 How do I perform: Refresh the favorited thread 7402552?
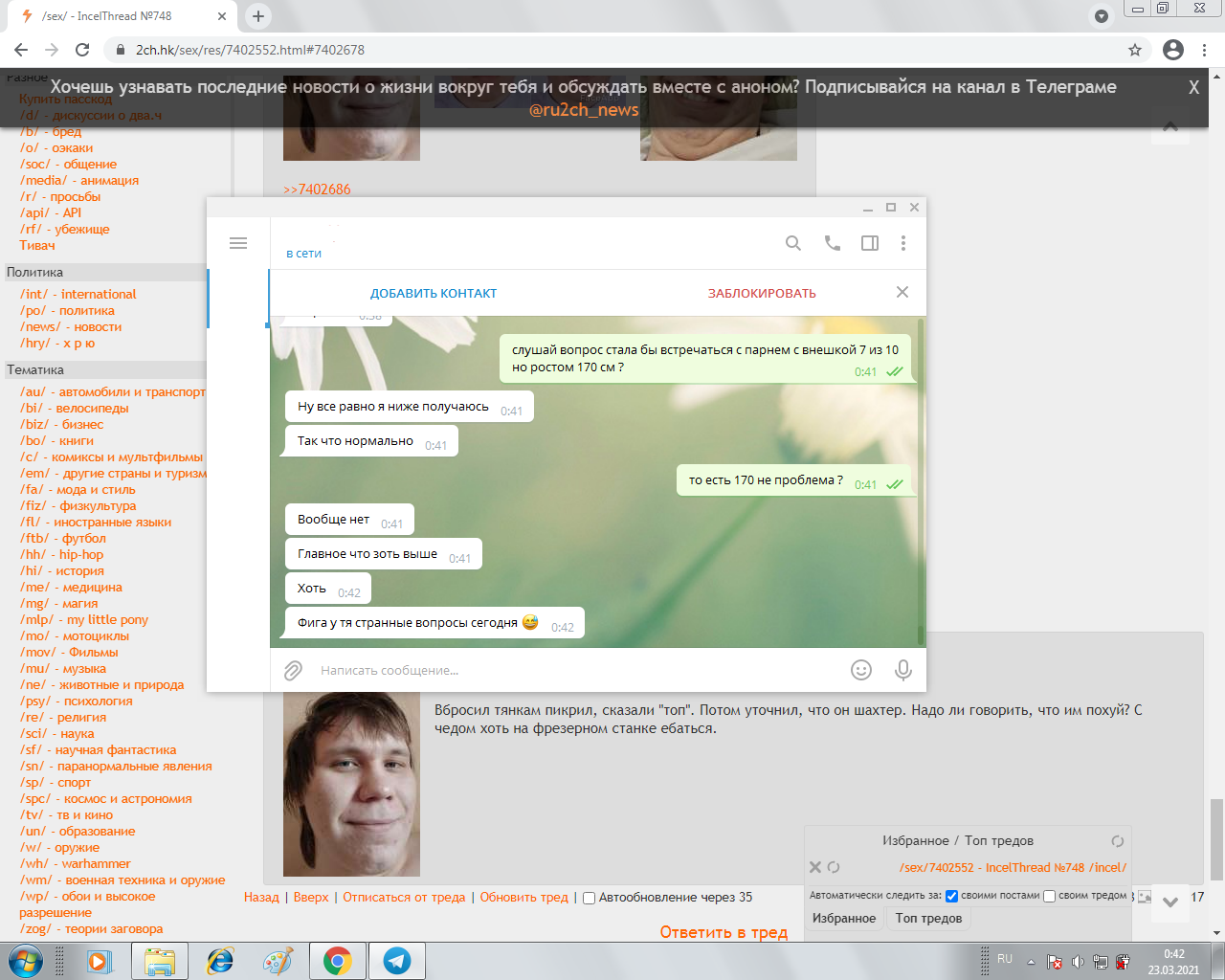coord(834,867)
